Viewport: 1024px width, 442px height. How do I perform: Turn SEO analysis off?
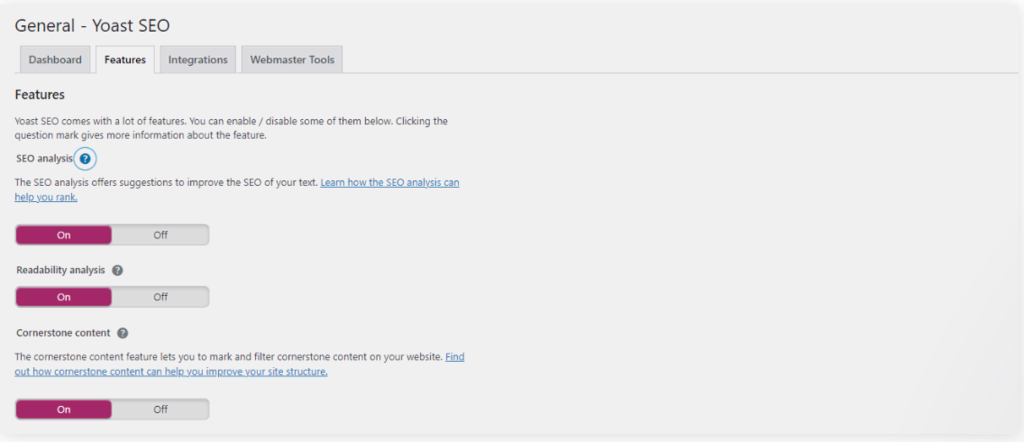click(160, 235)
